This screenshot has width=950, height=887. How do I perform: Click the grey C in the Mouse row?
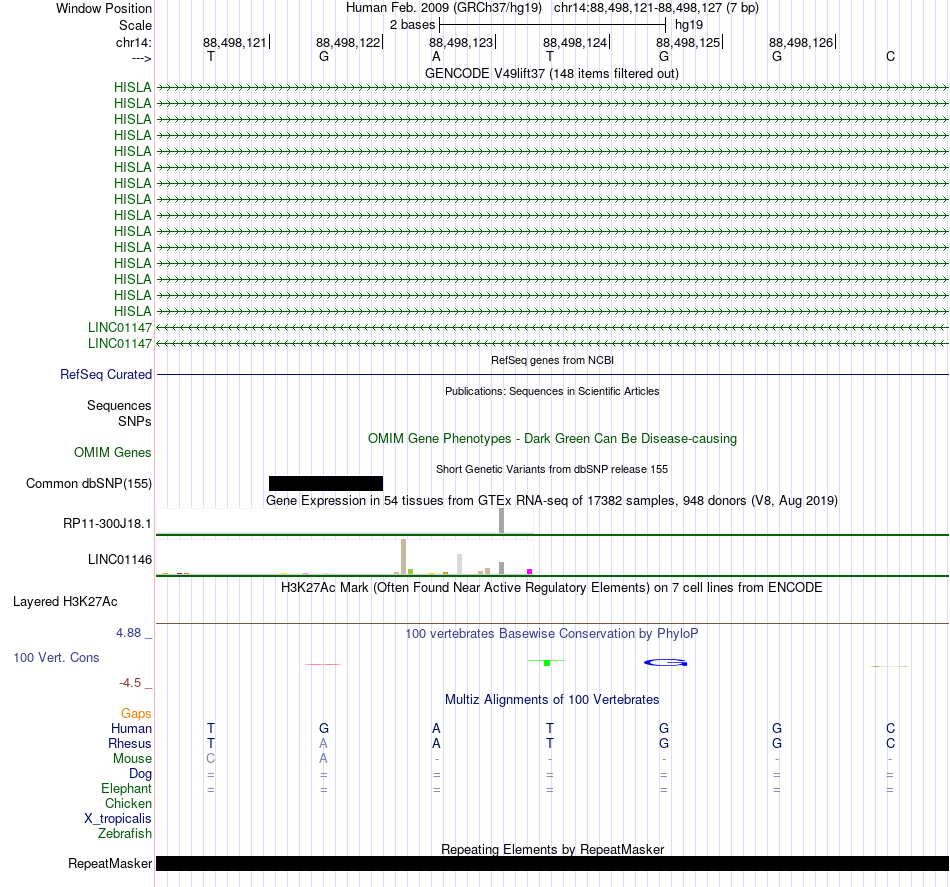coord(211,759)
